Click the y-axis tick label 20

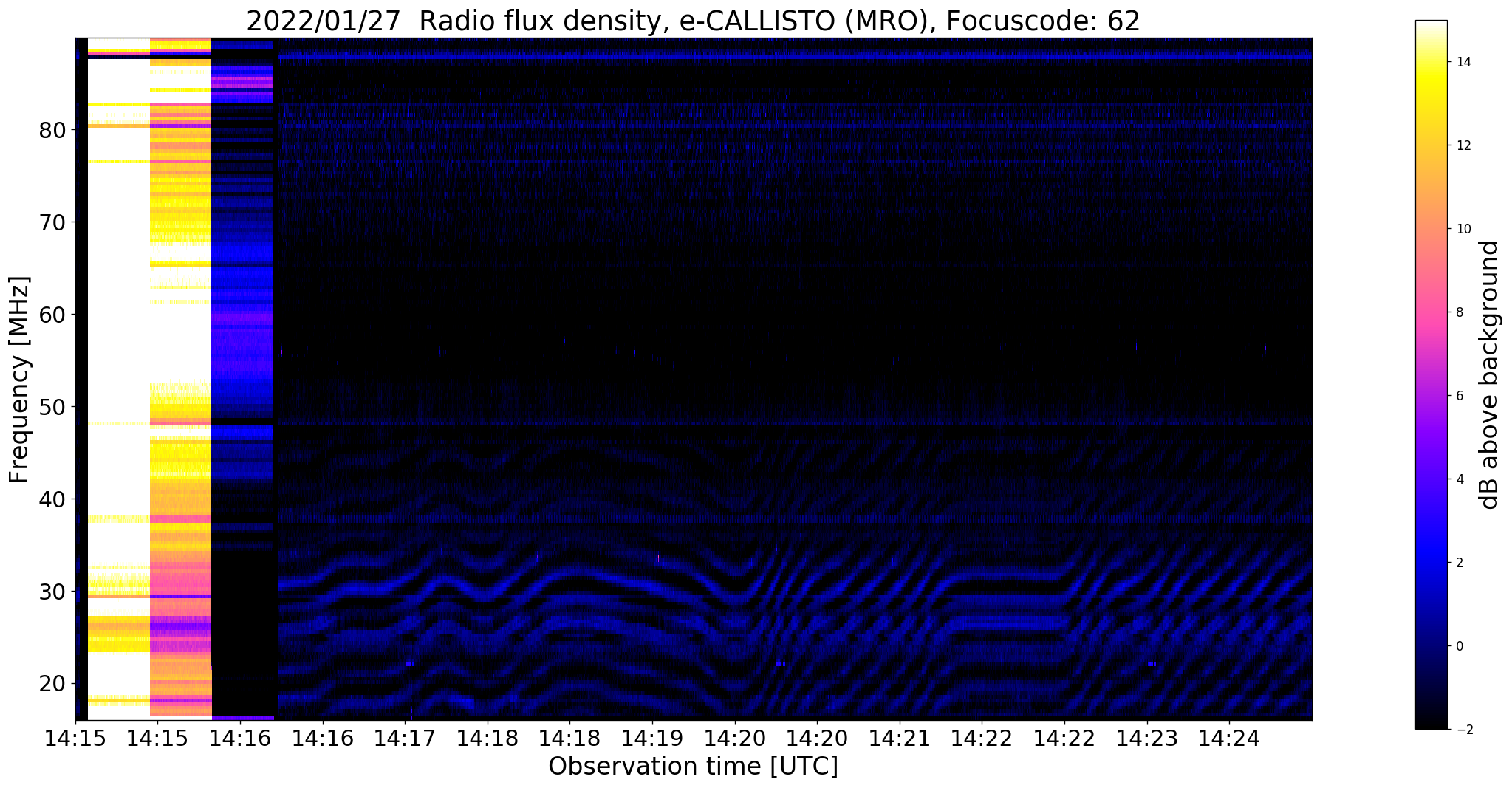tap(52, 685)
